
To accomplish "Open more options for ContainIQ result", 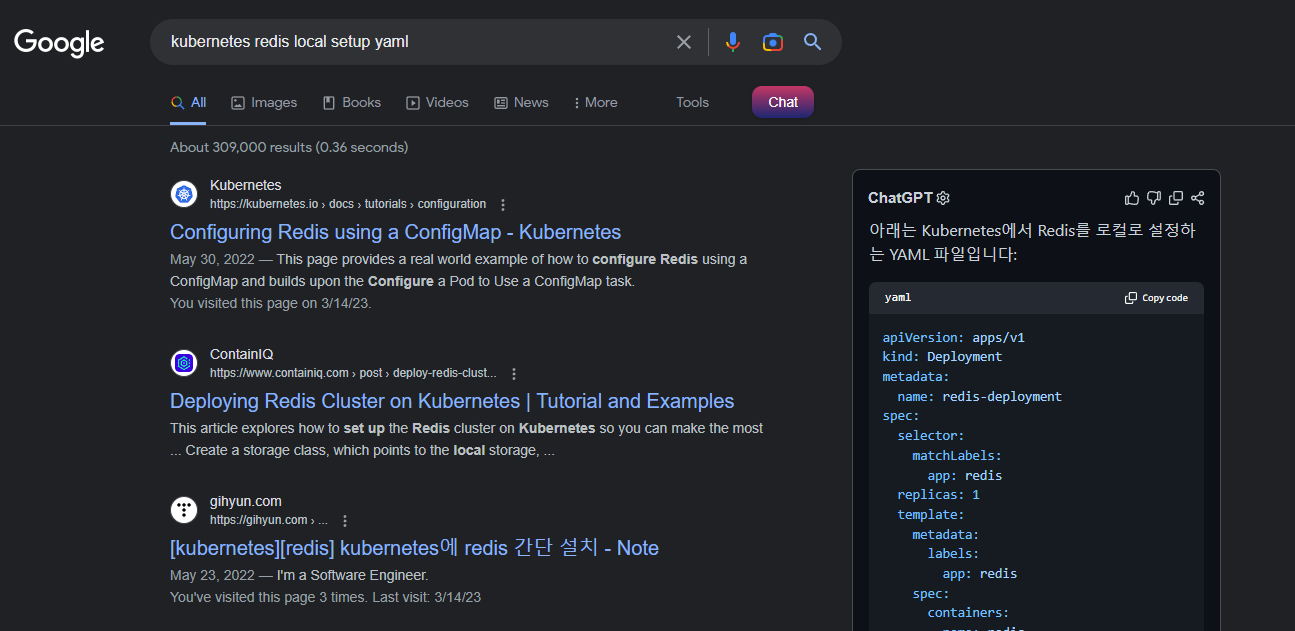I will coord(514,374).
